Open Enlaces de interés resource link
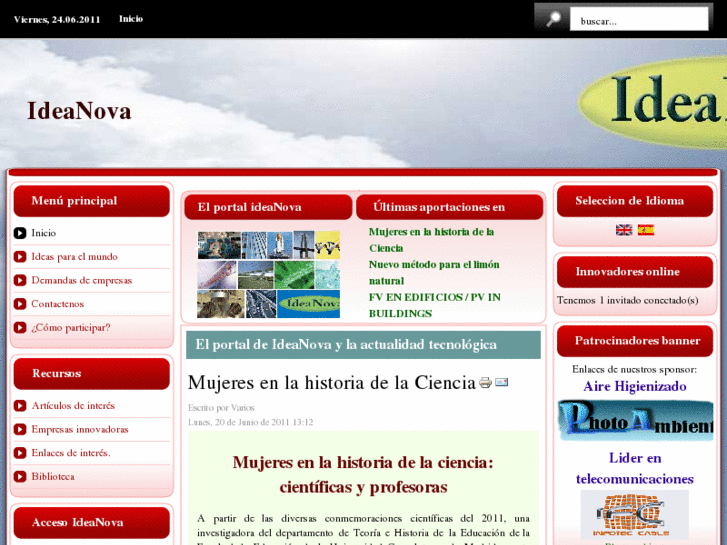Viewport: 727px width, 545px height. coord(70,453)
